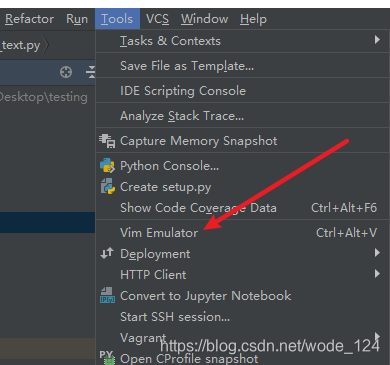
Task: Toggle Vim Emulator
Action: click(x=242, y=232)
